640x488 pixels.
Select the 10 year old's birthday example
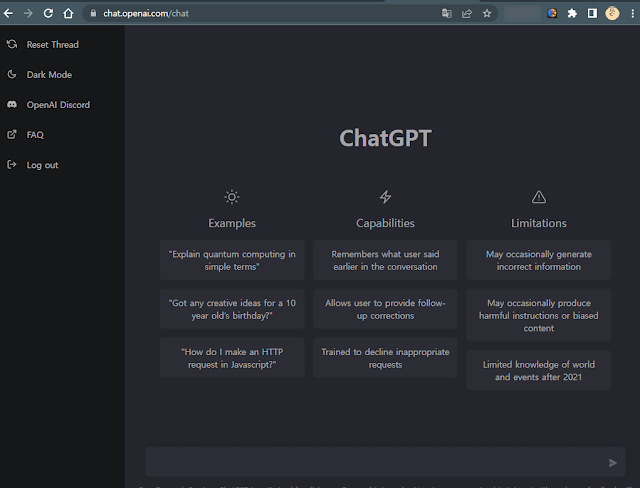[x=232, y=309]
